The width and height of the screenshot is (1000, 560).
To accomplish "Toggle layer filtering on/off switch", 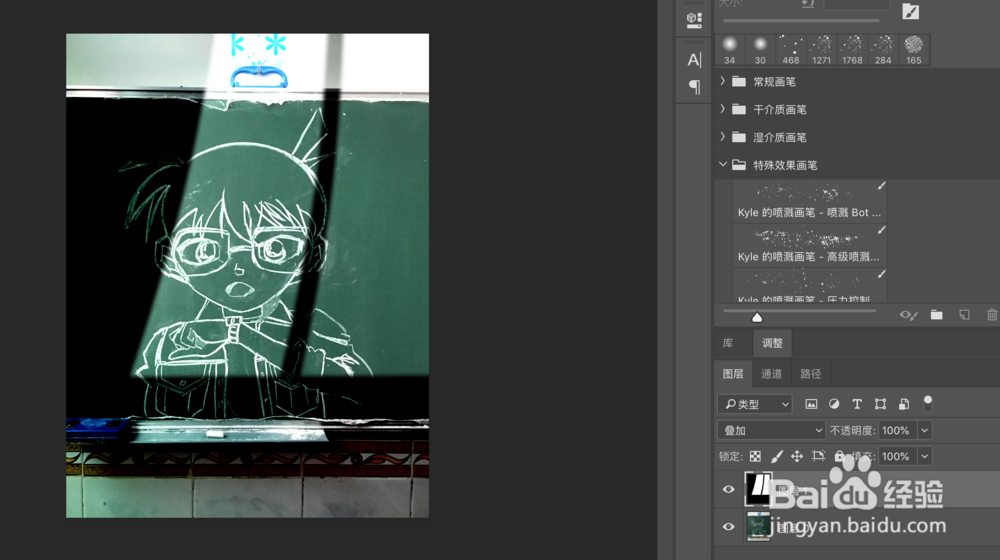I will pyautogui.click(x=928, y=403).
